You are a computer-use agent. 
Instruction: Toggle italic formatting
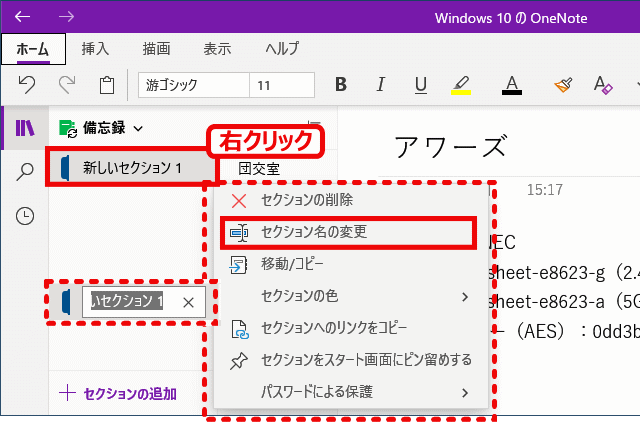[380, 84]
